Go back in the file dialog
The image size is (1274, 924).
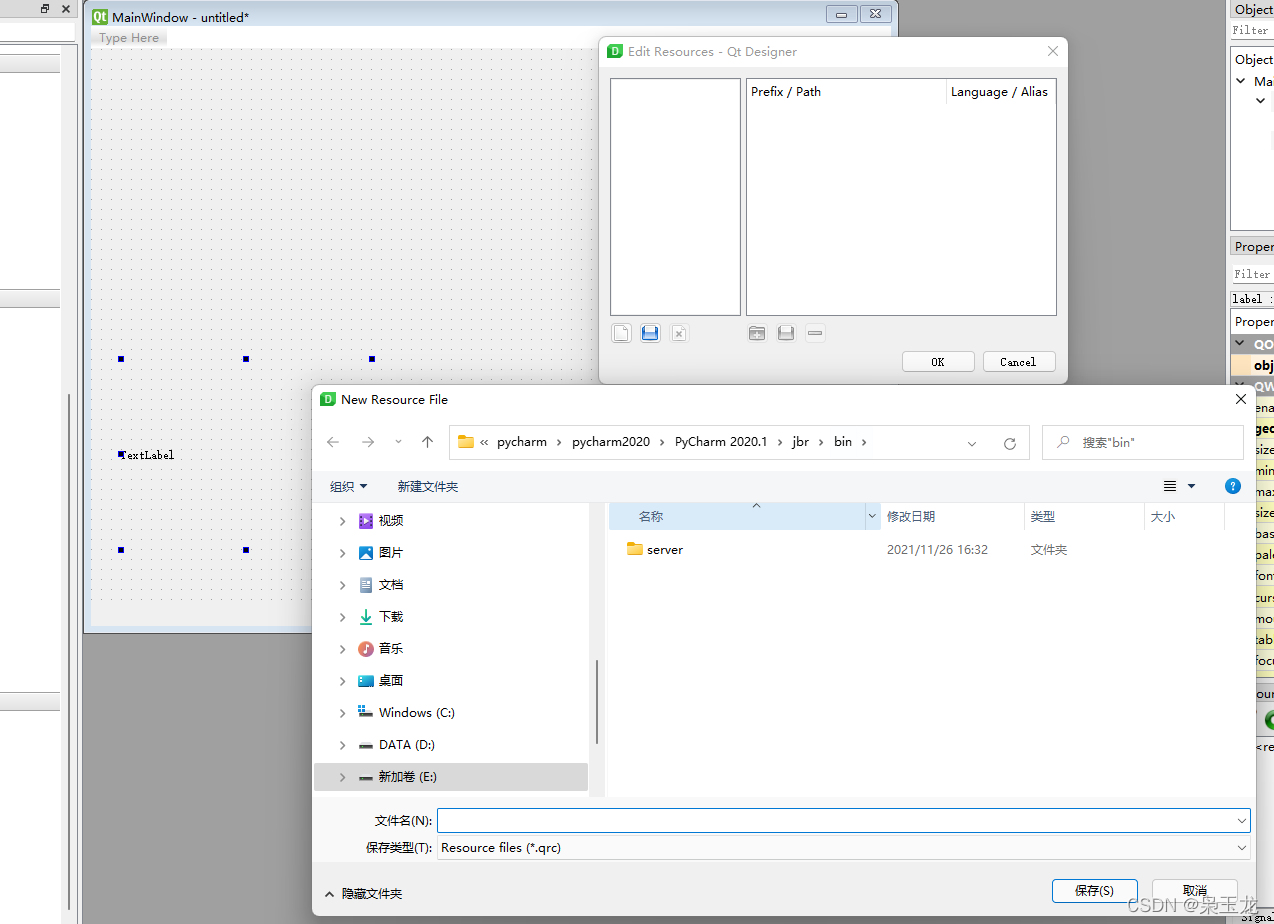pyautogui.click(x=333, y=442)
